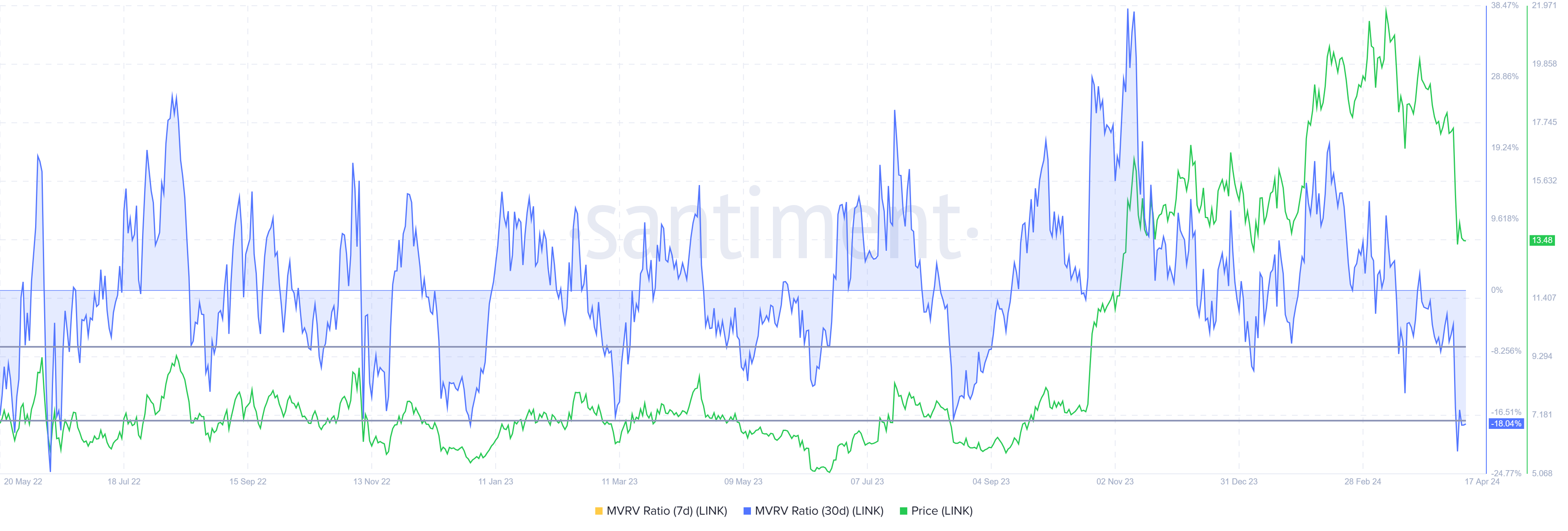Viewport: 1568px width, 531px height.
Task: Click the blue MVRV Ratio (30d) legend swatch
Action: point(747,511)
